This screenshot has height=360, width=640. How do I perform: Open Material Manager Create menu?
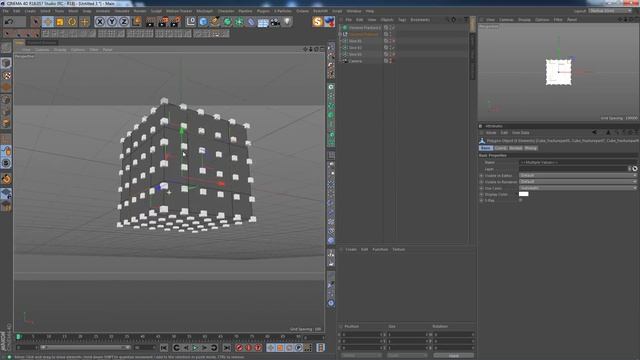click(351, 249)
